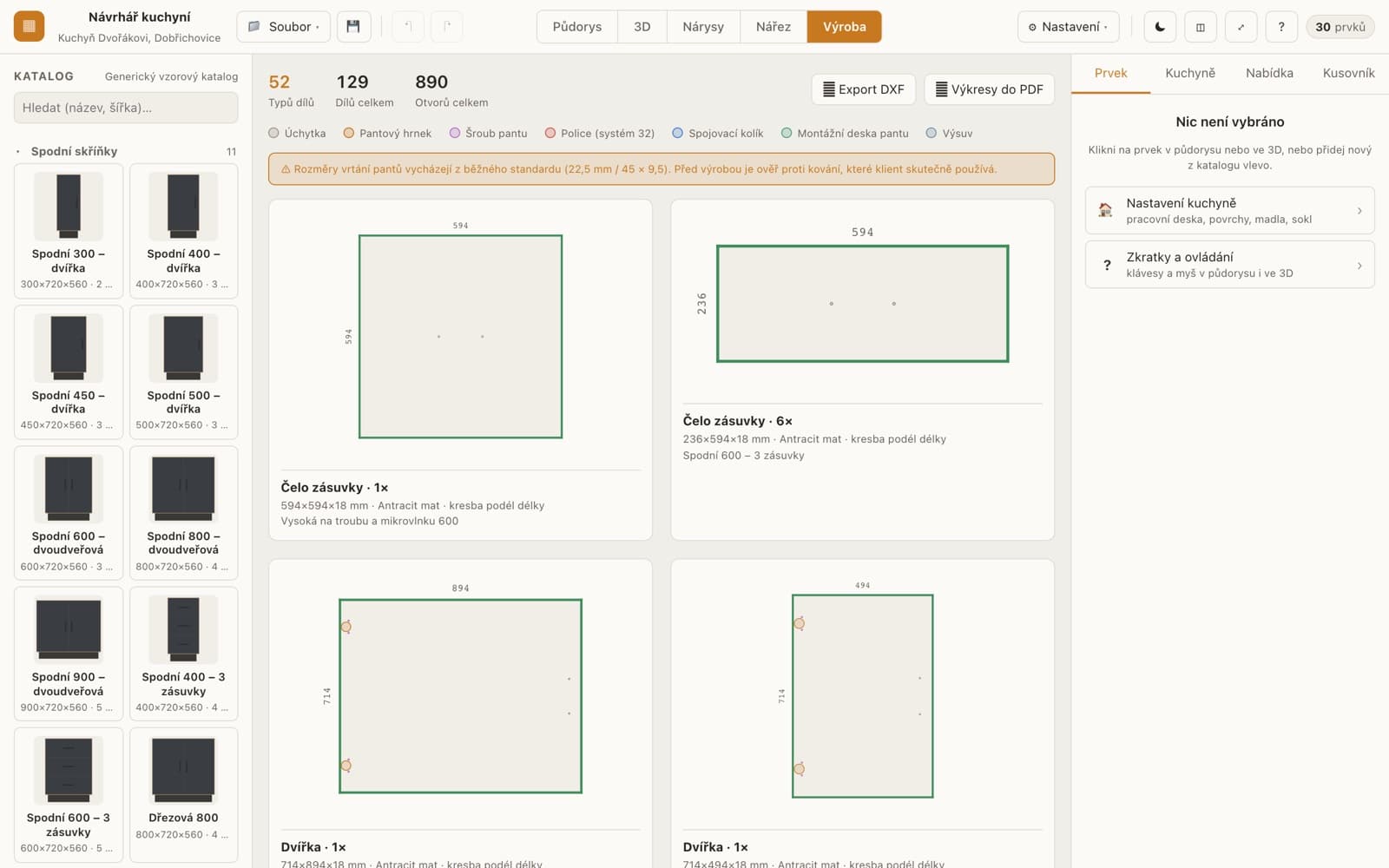Collapse the Spodní skříňky catalog section
This screenshot has width=1389, height=868.
(126, 151)
